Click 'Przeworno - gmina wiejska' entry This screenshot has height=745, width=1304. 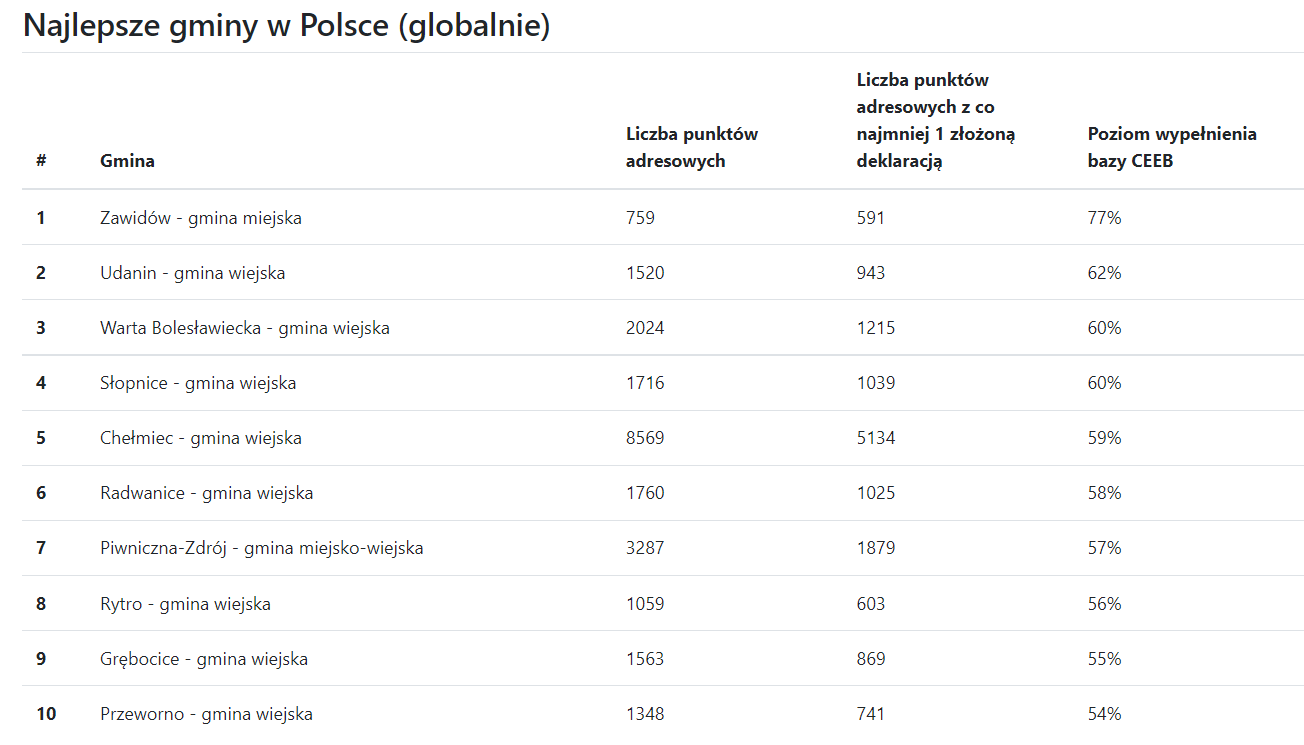point(206,714)
